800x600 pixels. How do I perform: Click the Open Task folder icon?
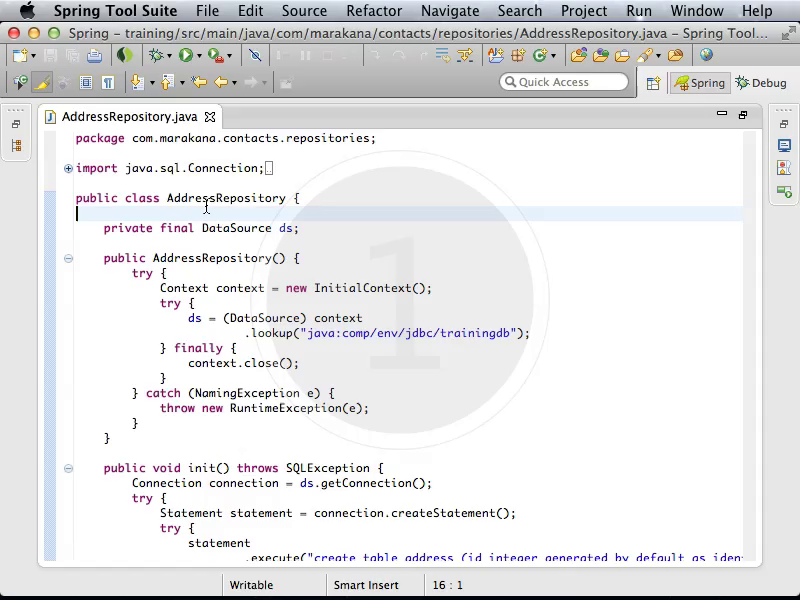(601, 55)
